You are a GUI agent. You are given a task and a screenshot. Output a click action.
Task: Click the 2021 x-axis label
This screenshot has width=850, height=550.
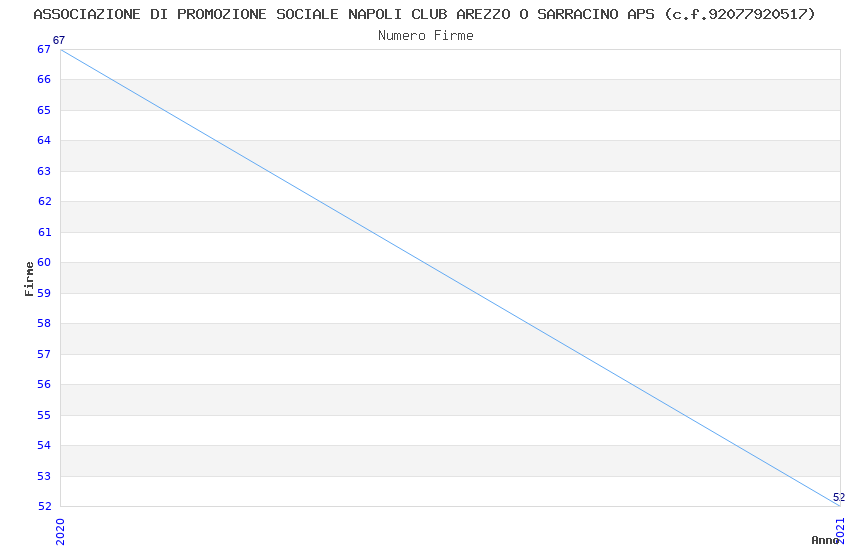[x=840, y=530]
